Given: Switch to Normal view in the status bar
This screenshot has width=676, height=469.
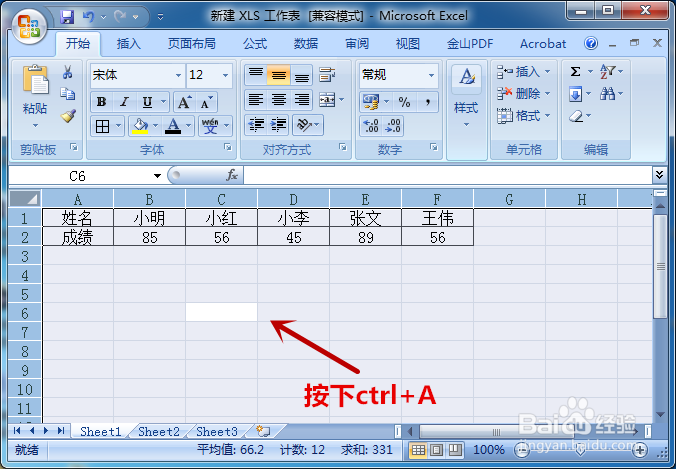Looking at the screenshot, I should click(418, 450).
